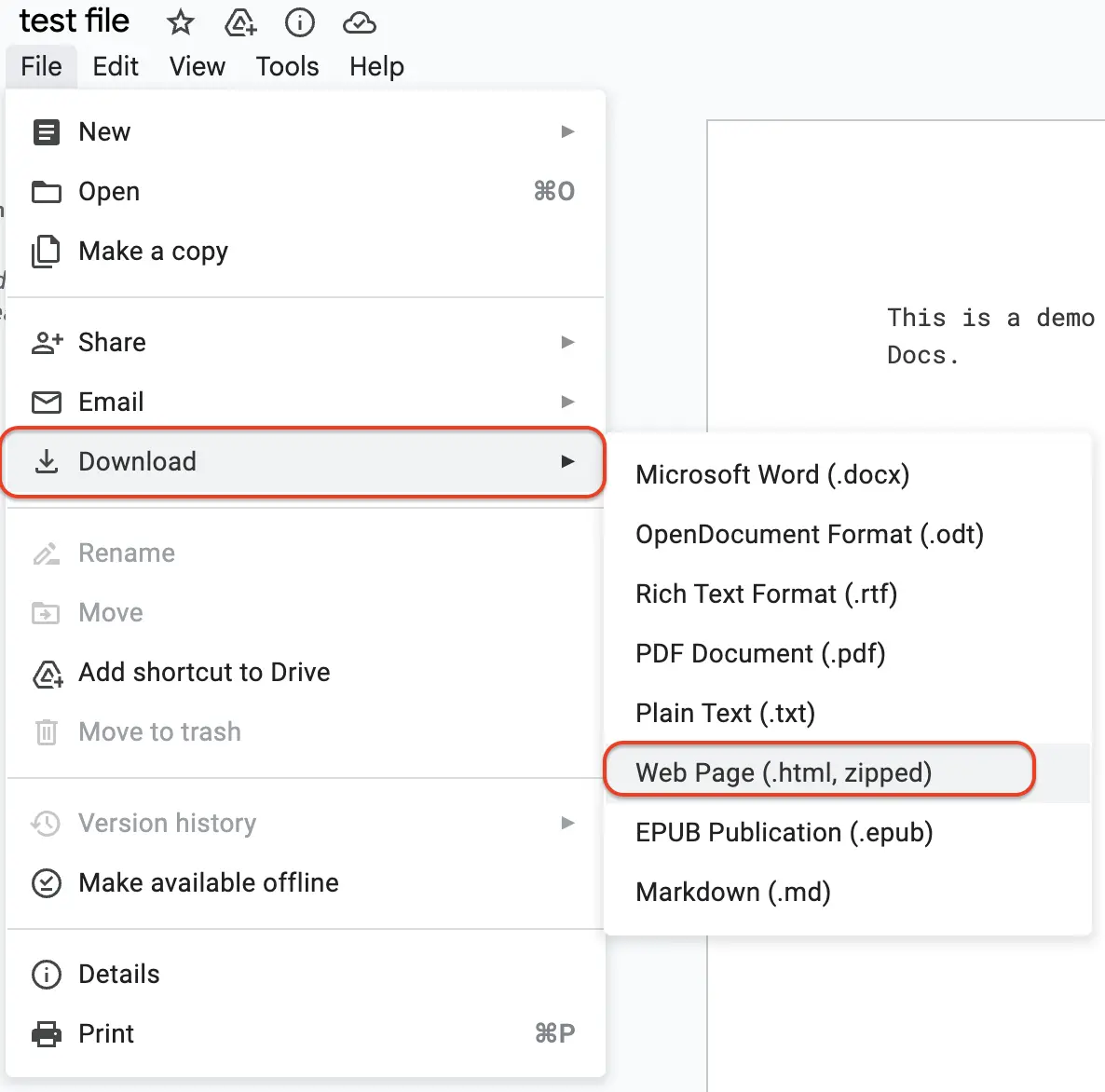Click the Print printer icon
Screen dimensions: 1105x1092
pyautogui.click(x=47, y=1034)
